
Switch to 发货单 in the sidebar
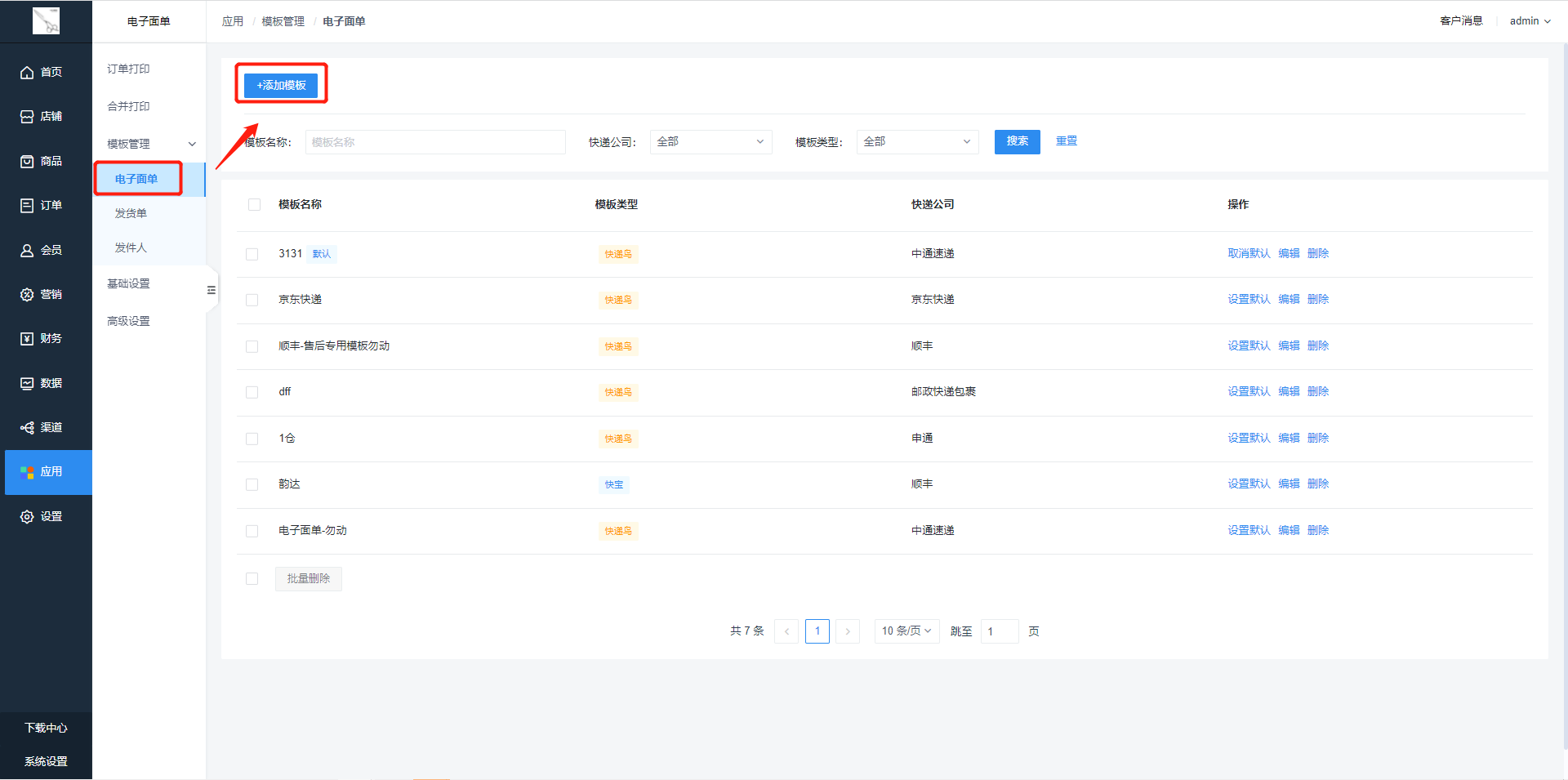[131, 212]
